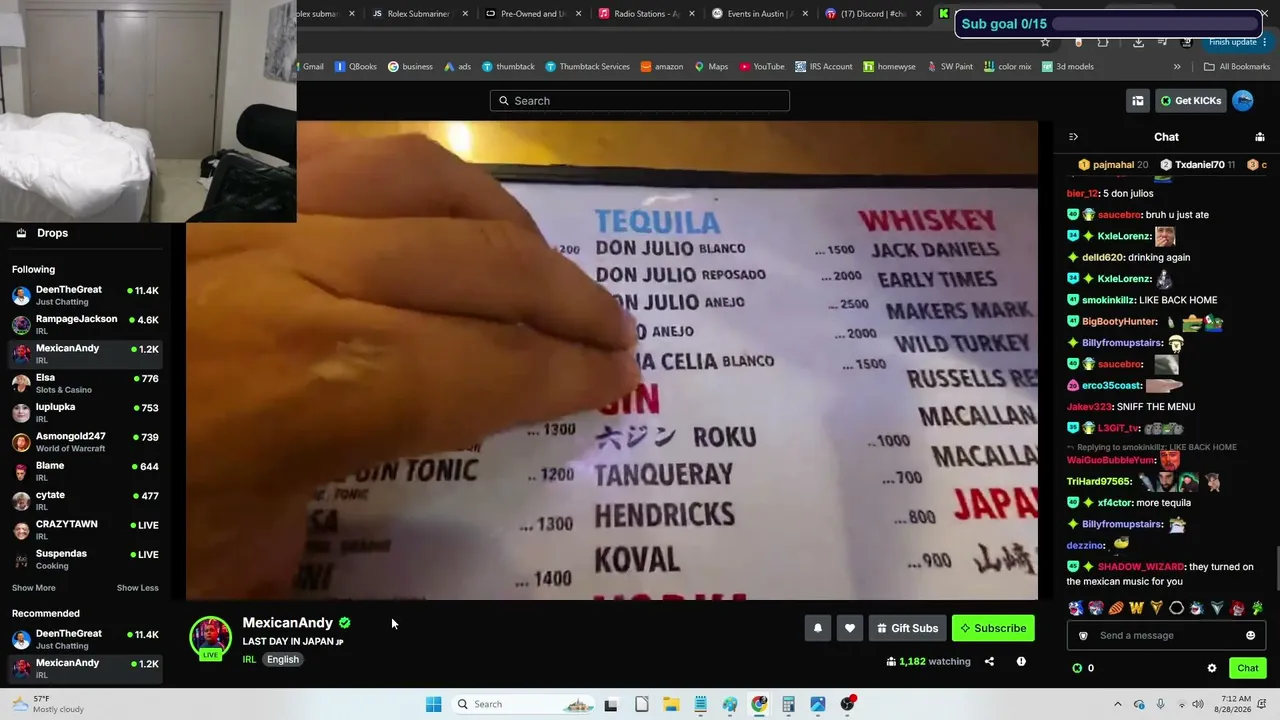Show more bookmarks with the double chevron
The image size is (1280, 720).
pos(1177,67)
